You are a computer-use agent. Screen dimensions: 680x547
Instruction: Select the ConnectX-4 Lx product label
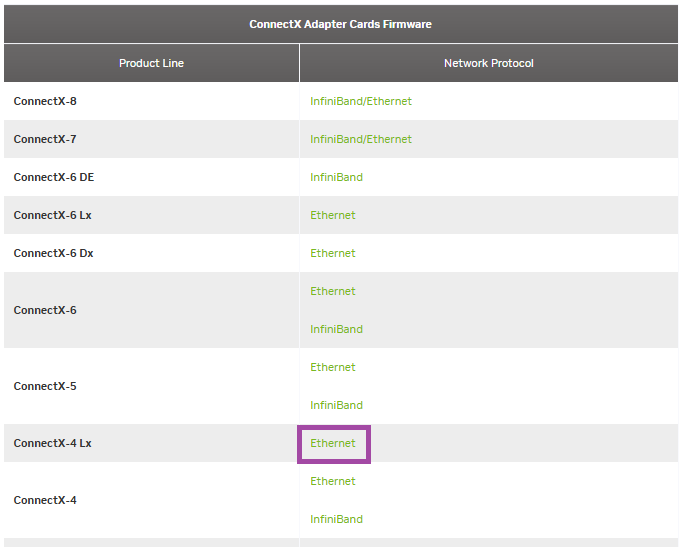pos(52,443)
